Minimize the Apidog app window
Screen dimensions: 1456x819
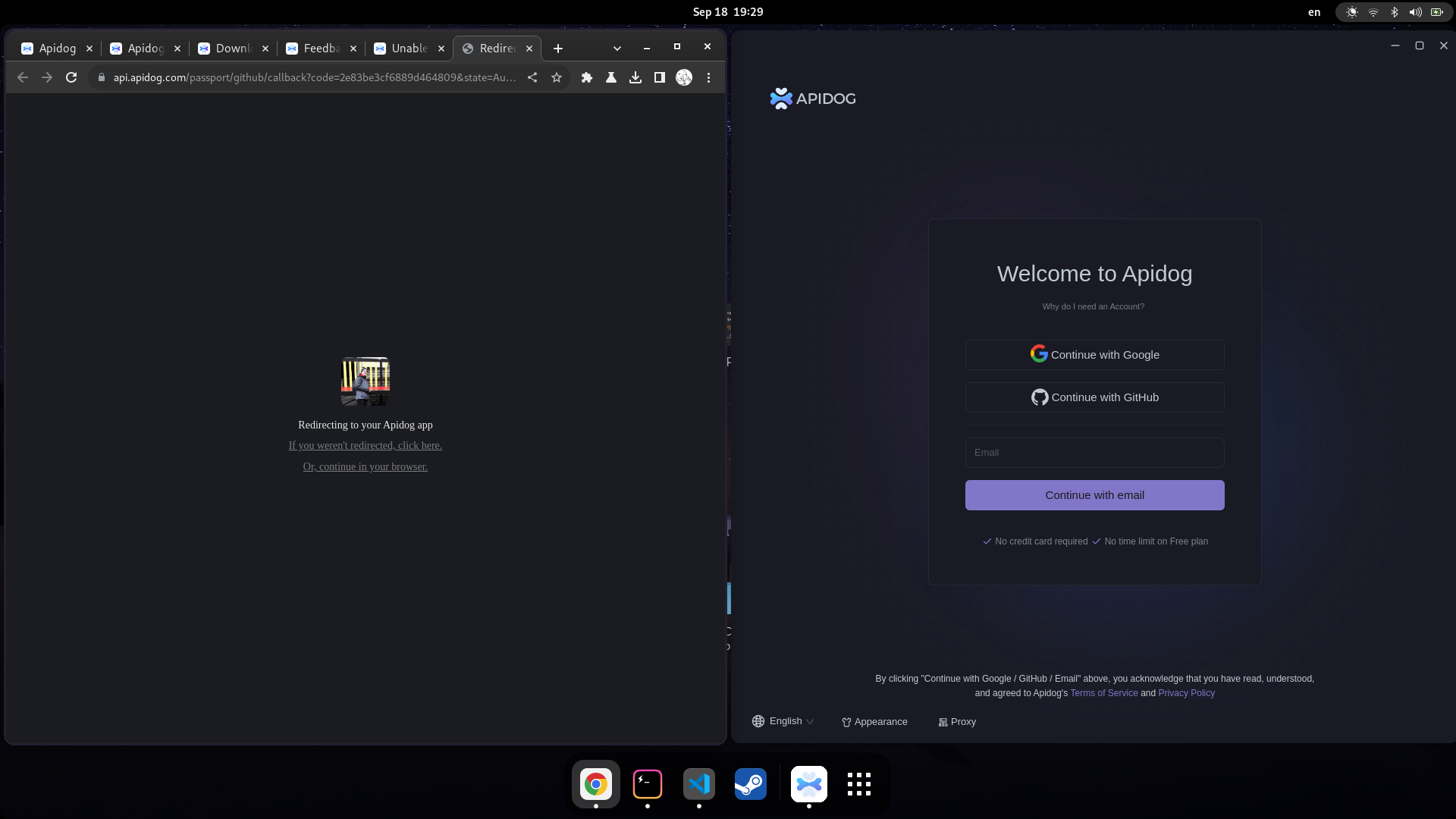click(x=1395, y=45)
